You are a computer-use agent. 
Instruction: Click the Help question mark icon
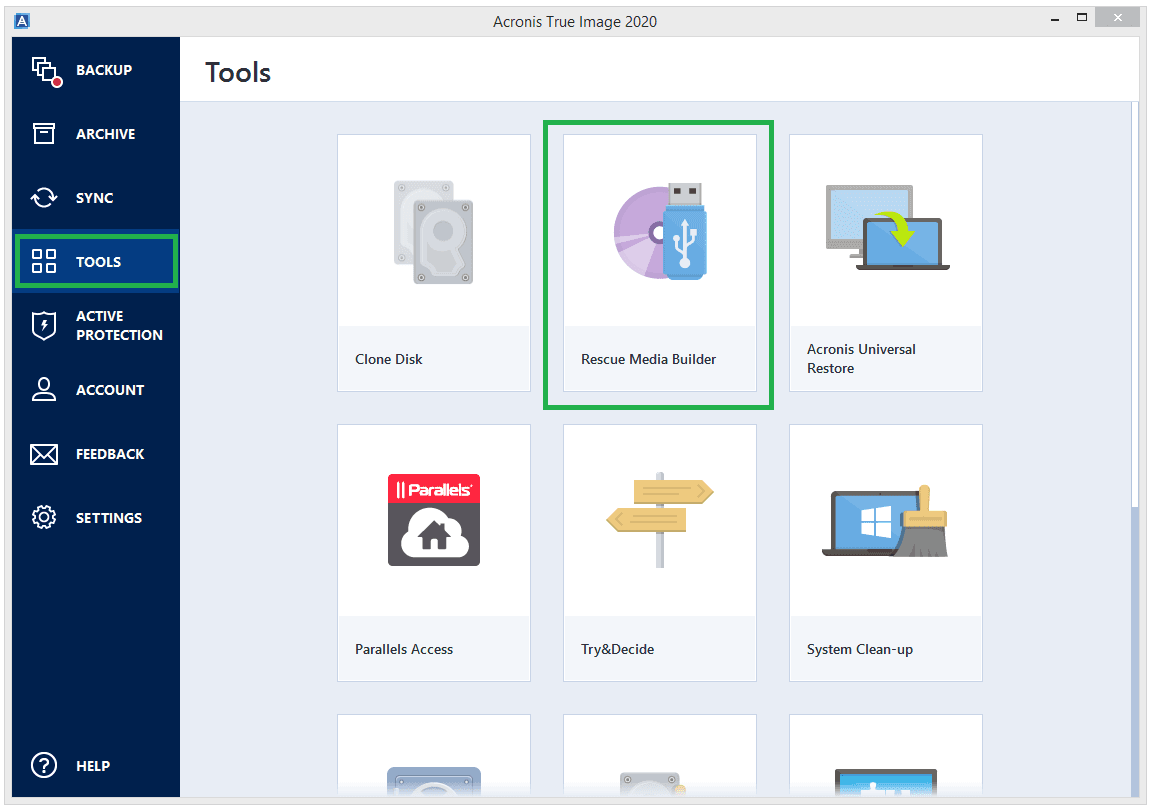point(44,765)
